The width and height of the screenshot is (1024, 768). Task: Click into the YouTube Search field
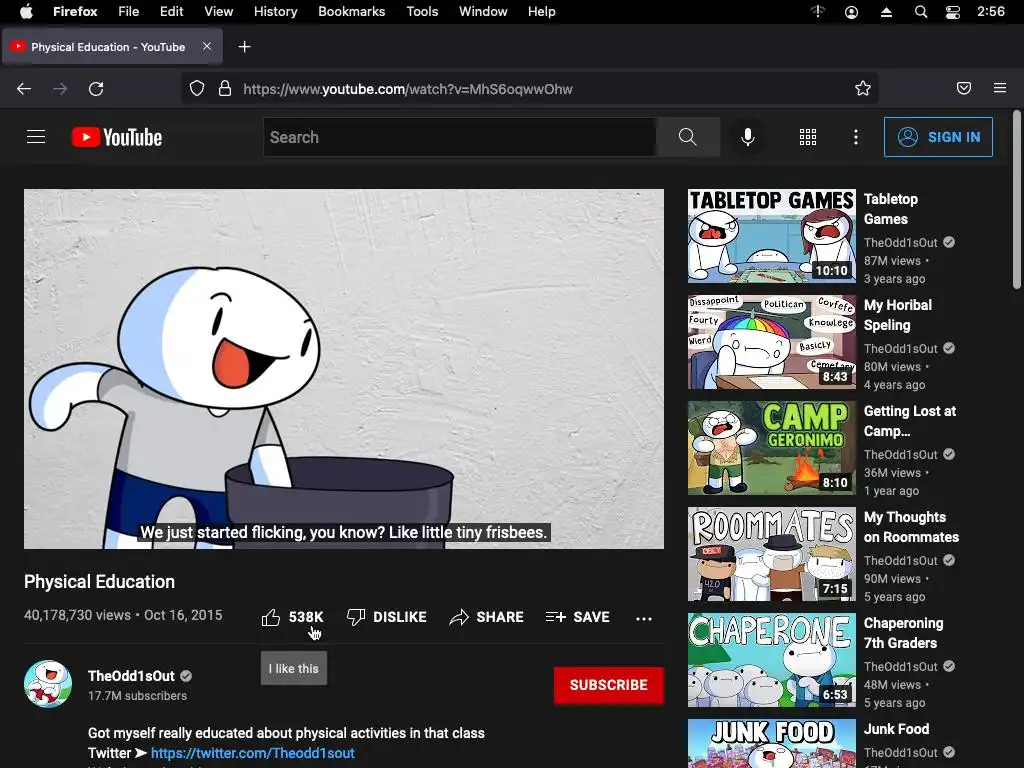460,137
